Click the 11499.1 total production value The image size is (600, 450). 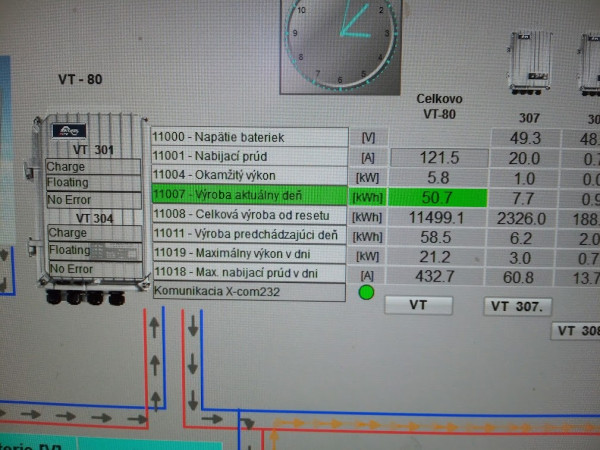[436, 218]
